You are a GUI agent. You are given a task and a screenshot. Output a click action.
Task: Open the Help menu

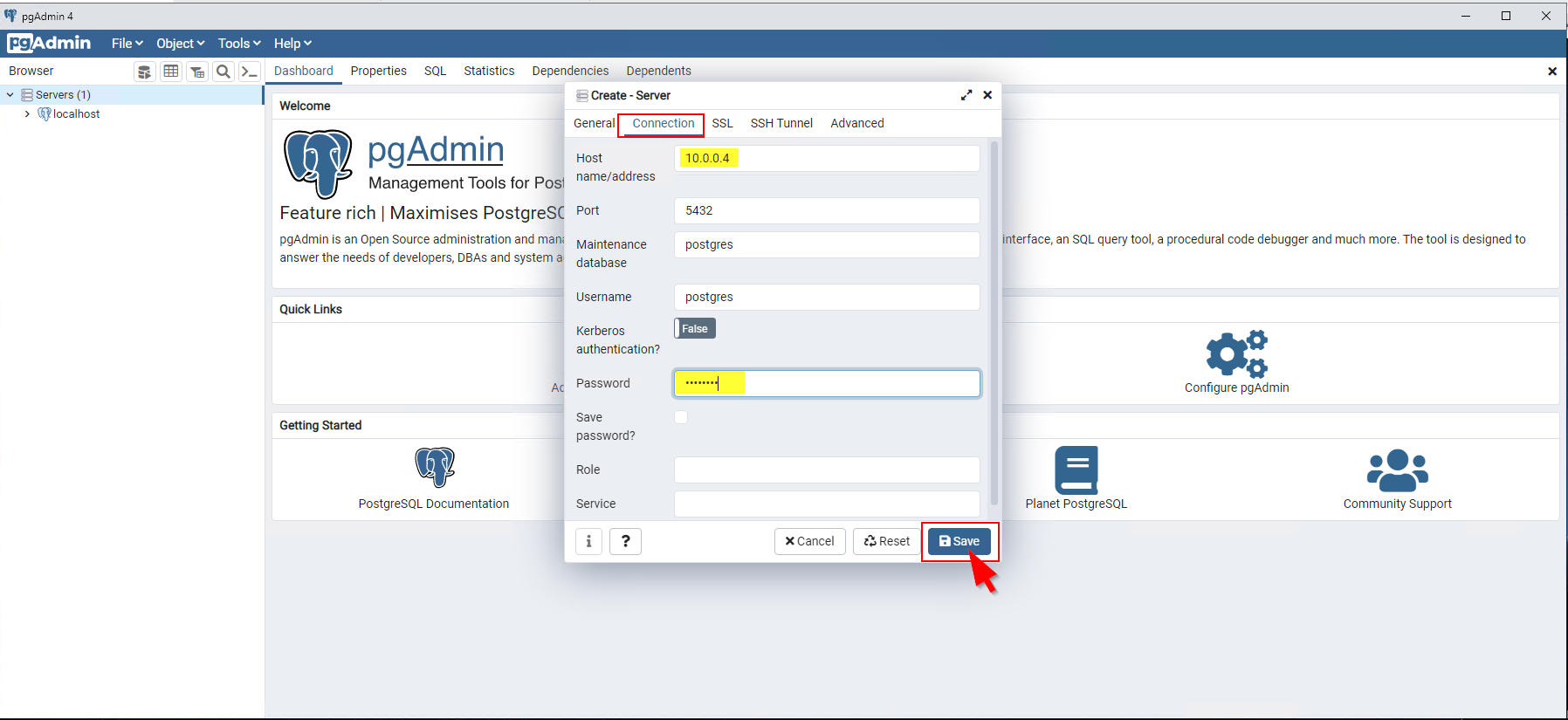pyautogui.click(x=292, y=44)
